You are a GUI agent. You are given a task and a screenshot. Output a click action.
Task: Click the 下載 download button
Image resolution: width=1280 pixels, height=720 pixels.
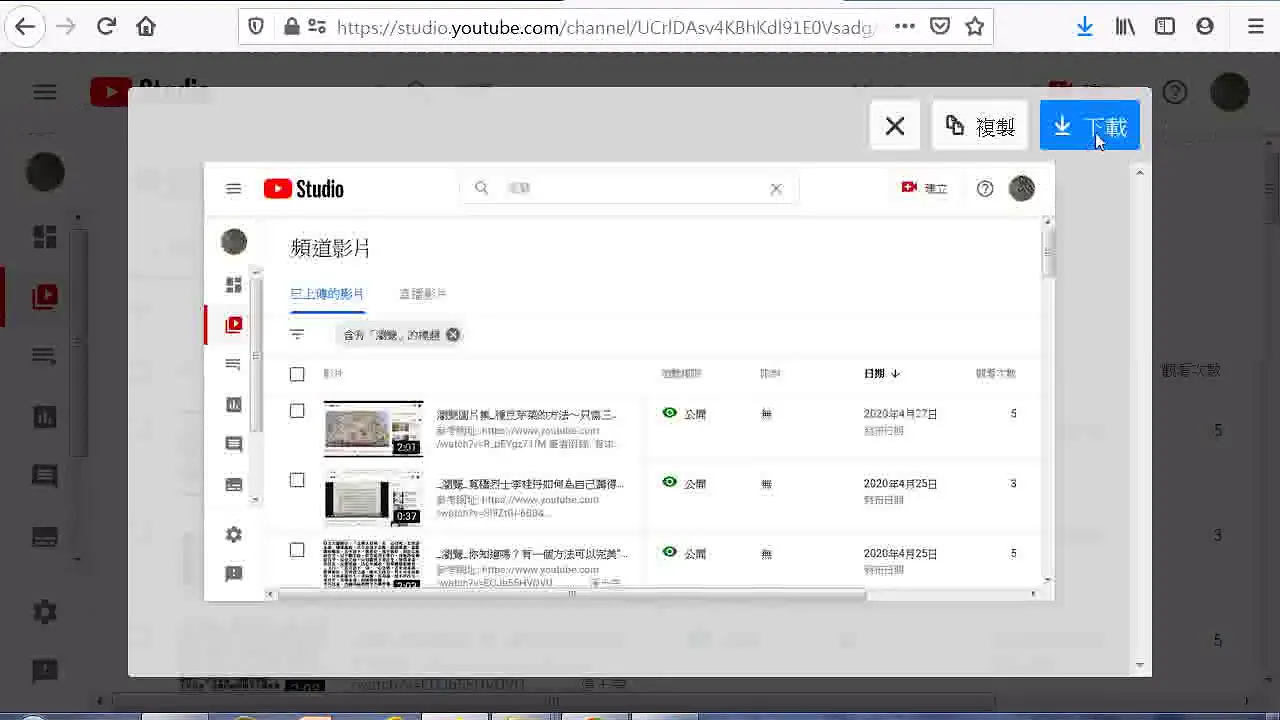(x=1090, y=126)
